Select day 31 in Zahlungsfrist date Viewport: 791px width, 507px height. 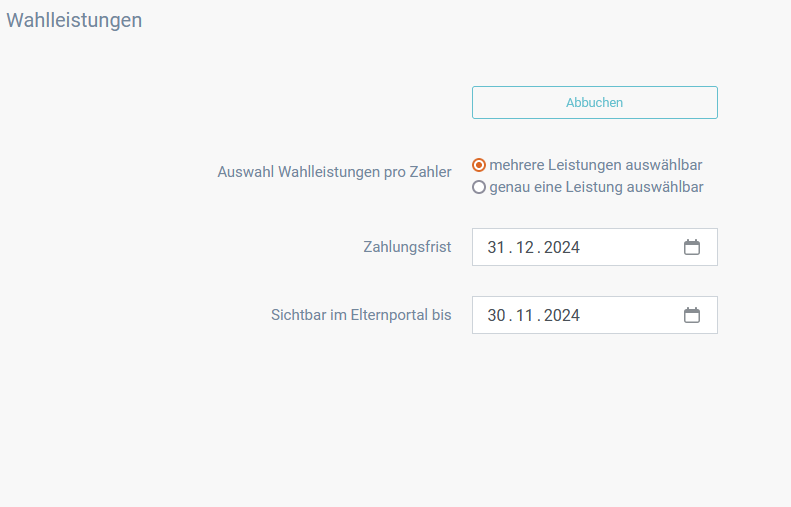coord(496,247)
